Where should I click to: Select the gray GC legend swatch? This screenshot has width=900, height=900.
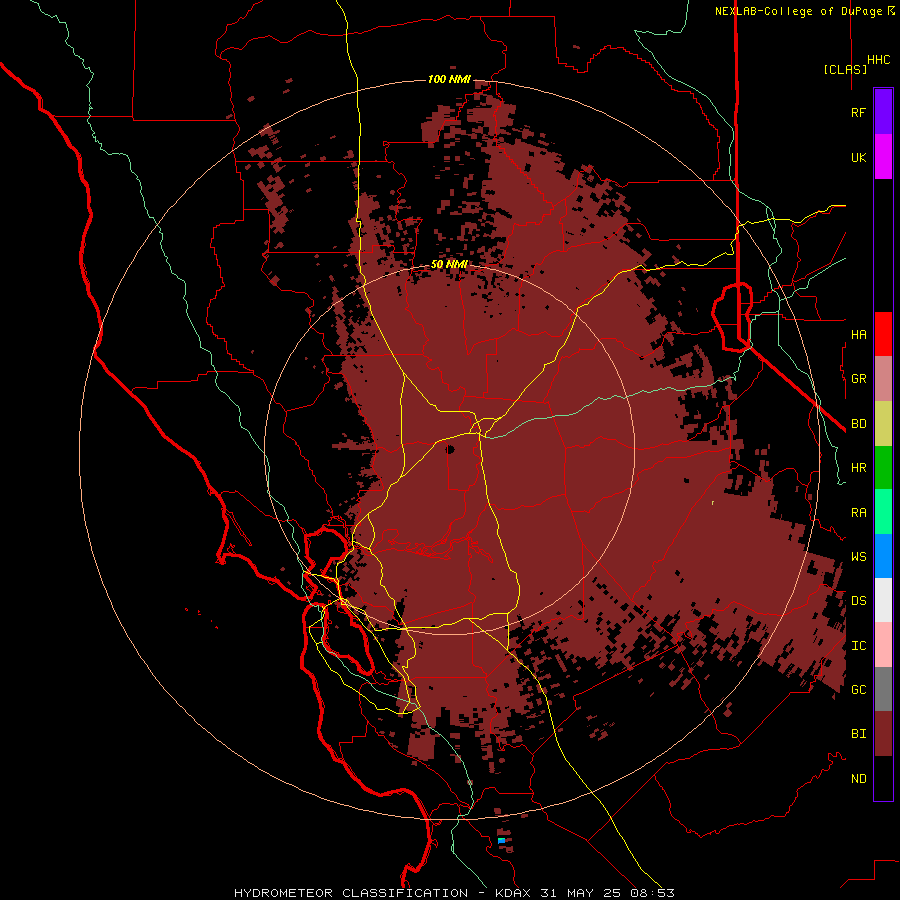pos(883,689)
